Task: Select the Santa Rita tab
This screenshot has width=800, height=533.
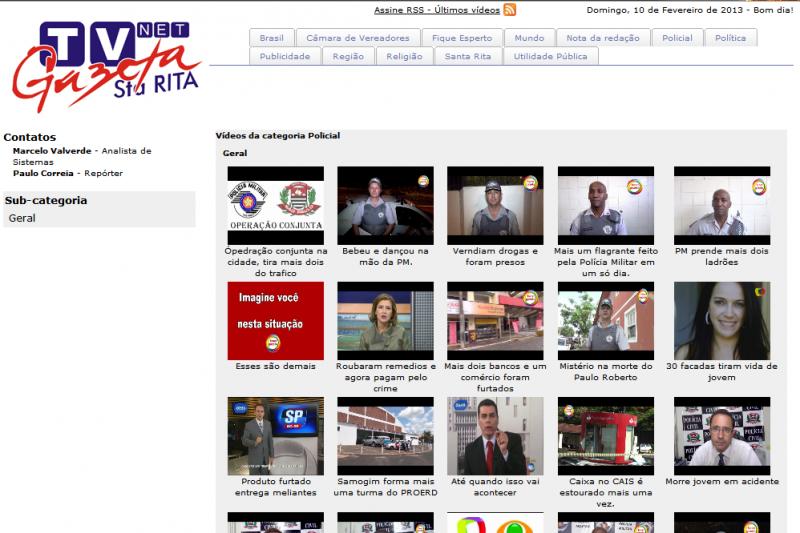Action: (x=468, y=56)
